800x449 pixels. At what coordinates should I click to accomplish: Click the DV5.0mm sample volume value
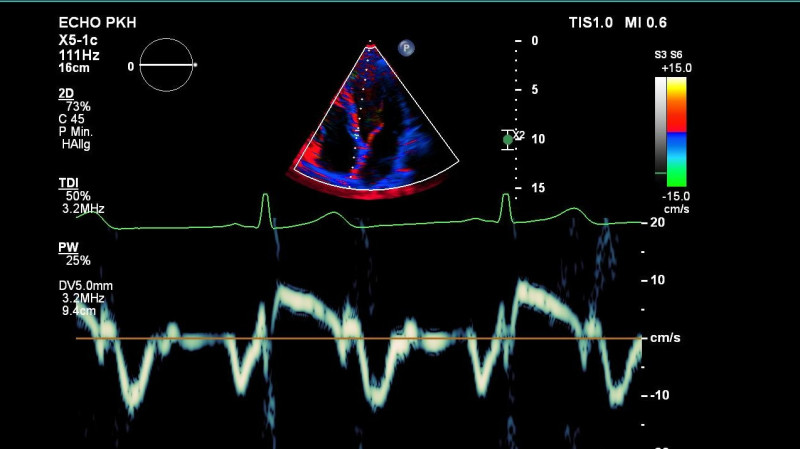[86, 286]
